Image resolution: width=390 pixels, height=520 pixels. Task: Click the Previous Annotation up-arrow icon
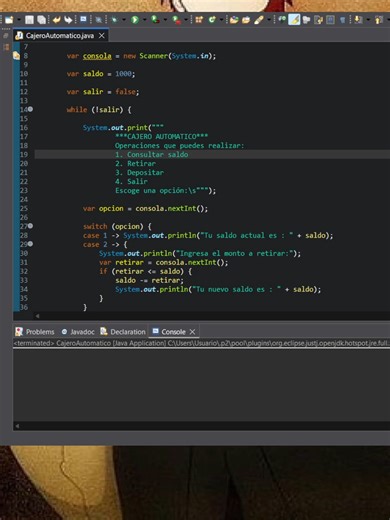click(379, 20)
